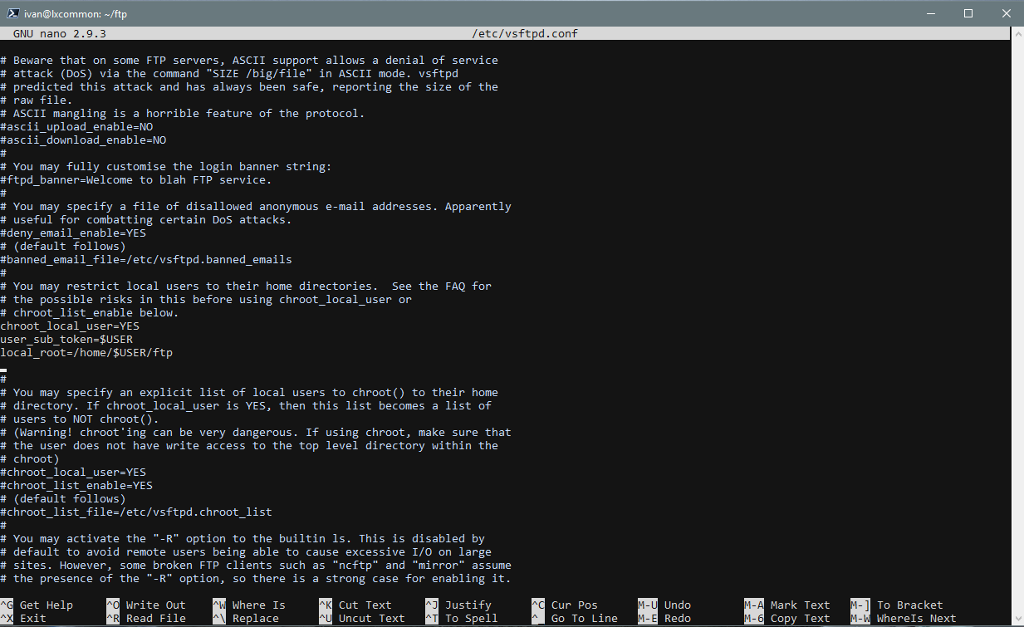Screen dimensions: 1024x627
Task: Click the user_sub_token=$USER line
Action: (67, 339)
